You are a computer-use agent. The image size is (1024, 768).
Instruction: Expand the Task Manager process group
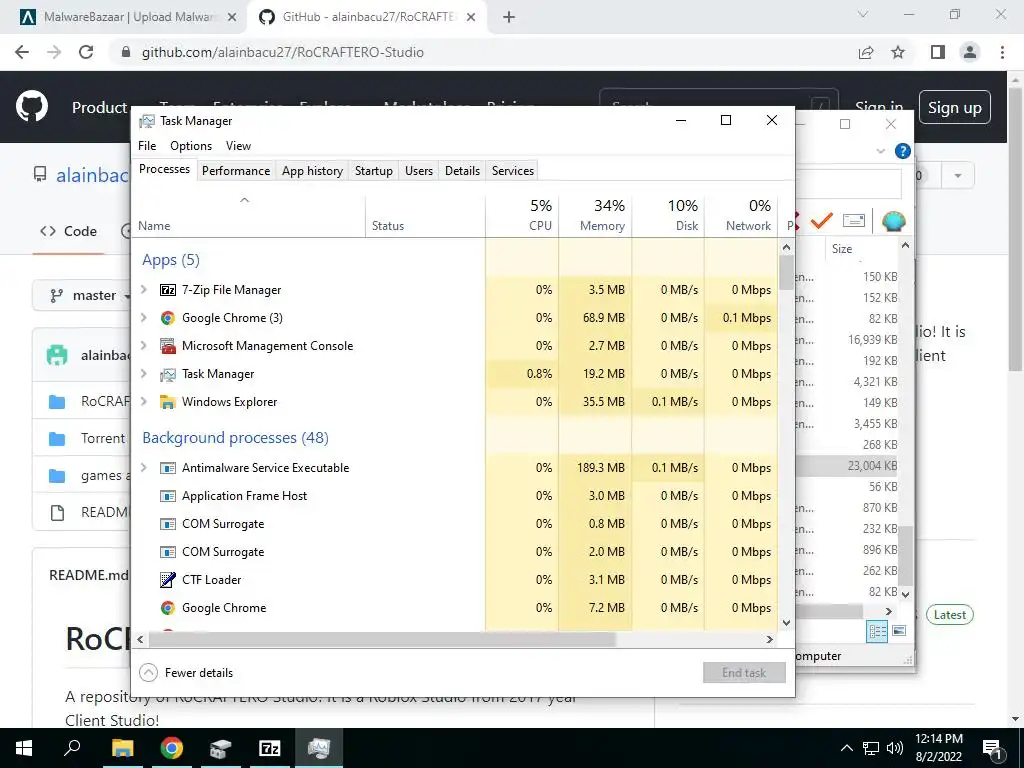click(144, 374)
